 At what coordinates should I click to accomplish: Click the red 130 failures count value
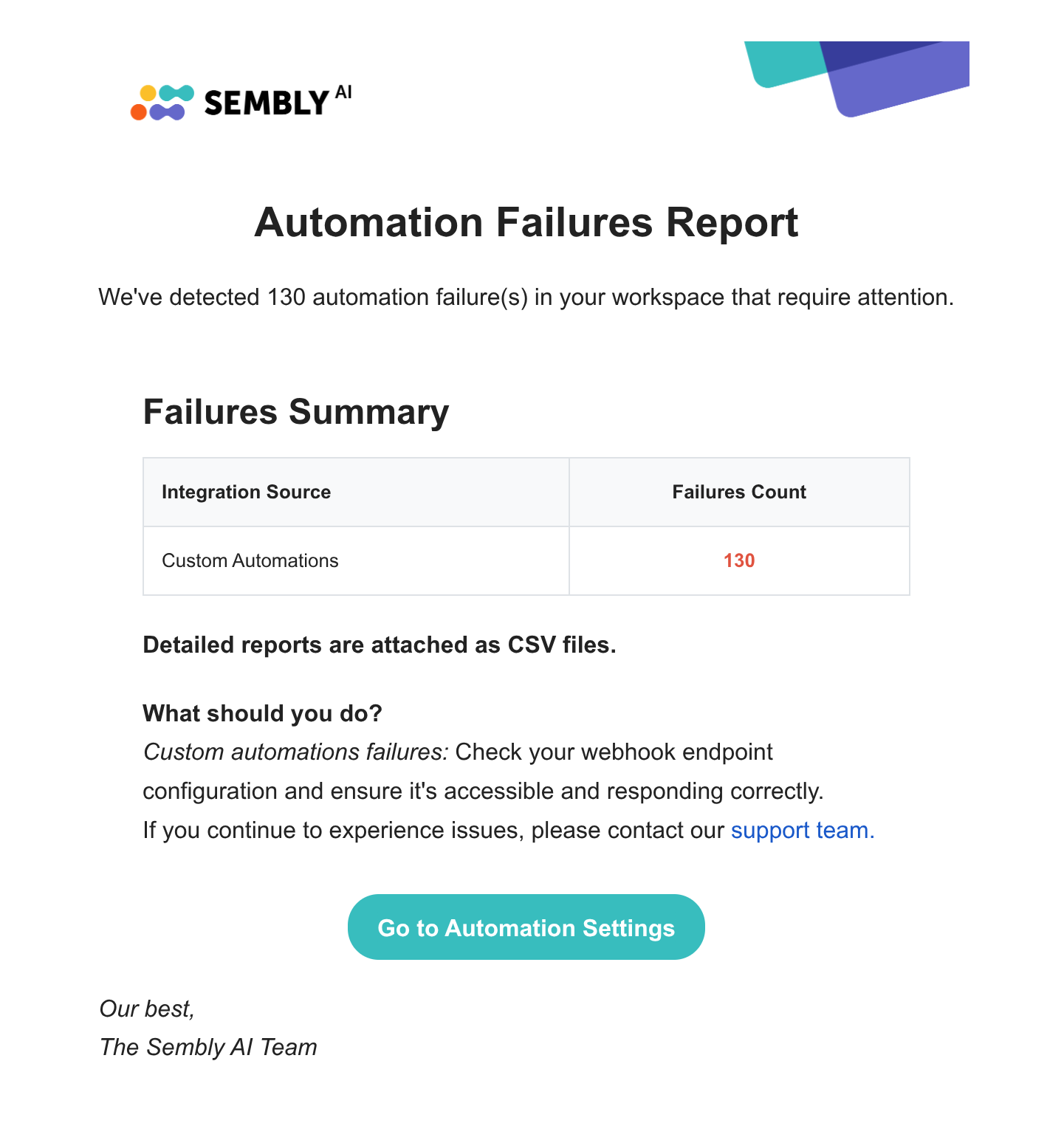pyautogui.click(x=739, y=560)
